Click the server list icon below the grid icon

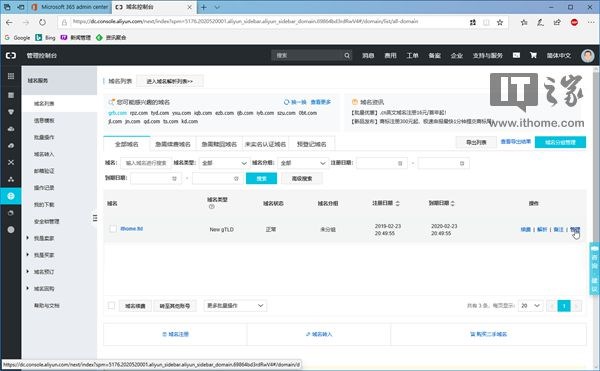click(11, 95)
